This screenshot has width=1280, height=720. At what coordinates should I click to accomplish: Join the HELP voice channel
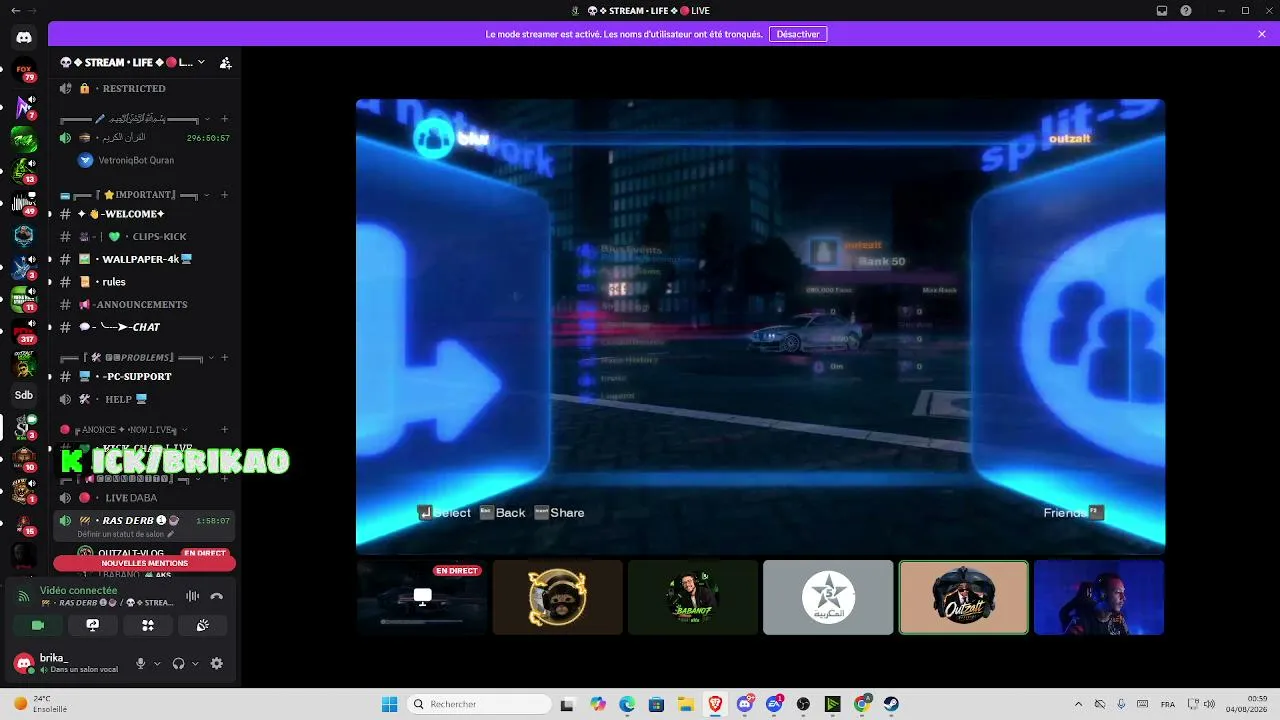[x=145, y=399]
